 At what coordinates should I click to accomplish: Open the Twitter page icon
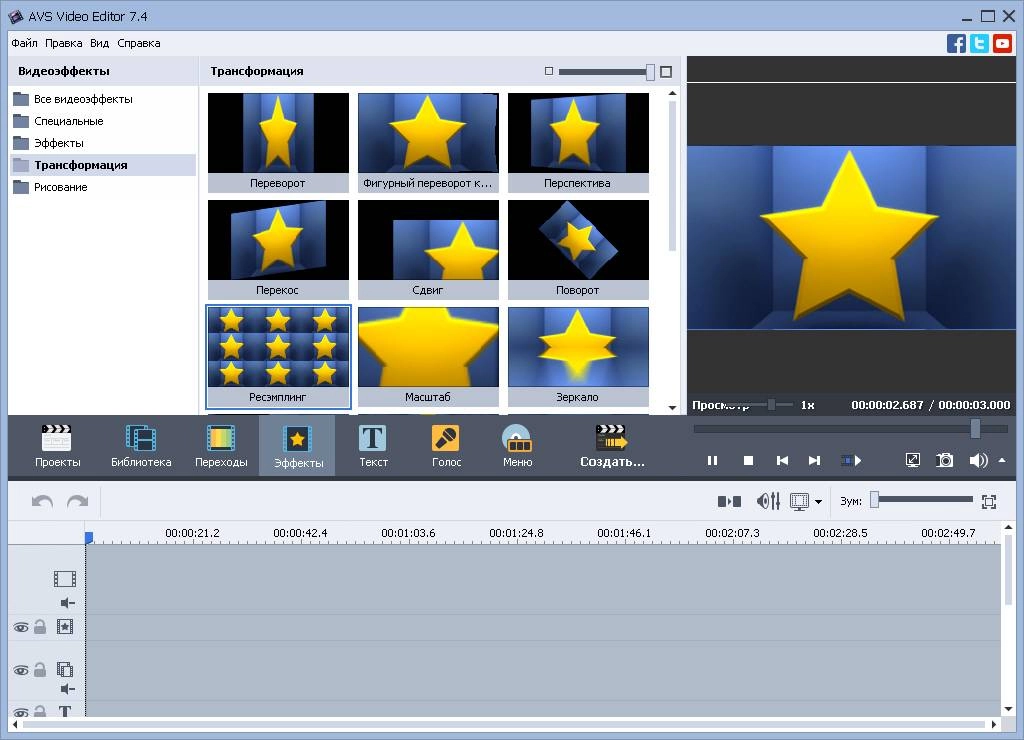click(979, 44)
